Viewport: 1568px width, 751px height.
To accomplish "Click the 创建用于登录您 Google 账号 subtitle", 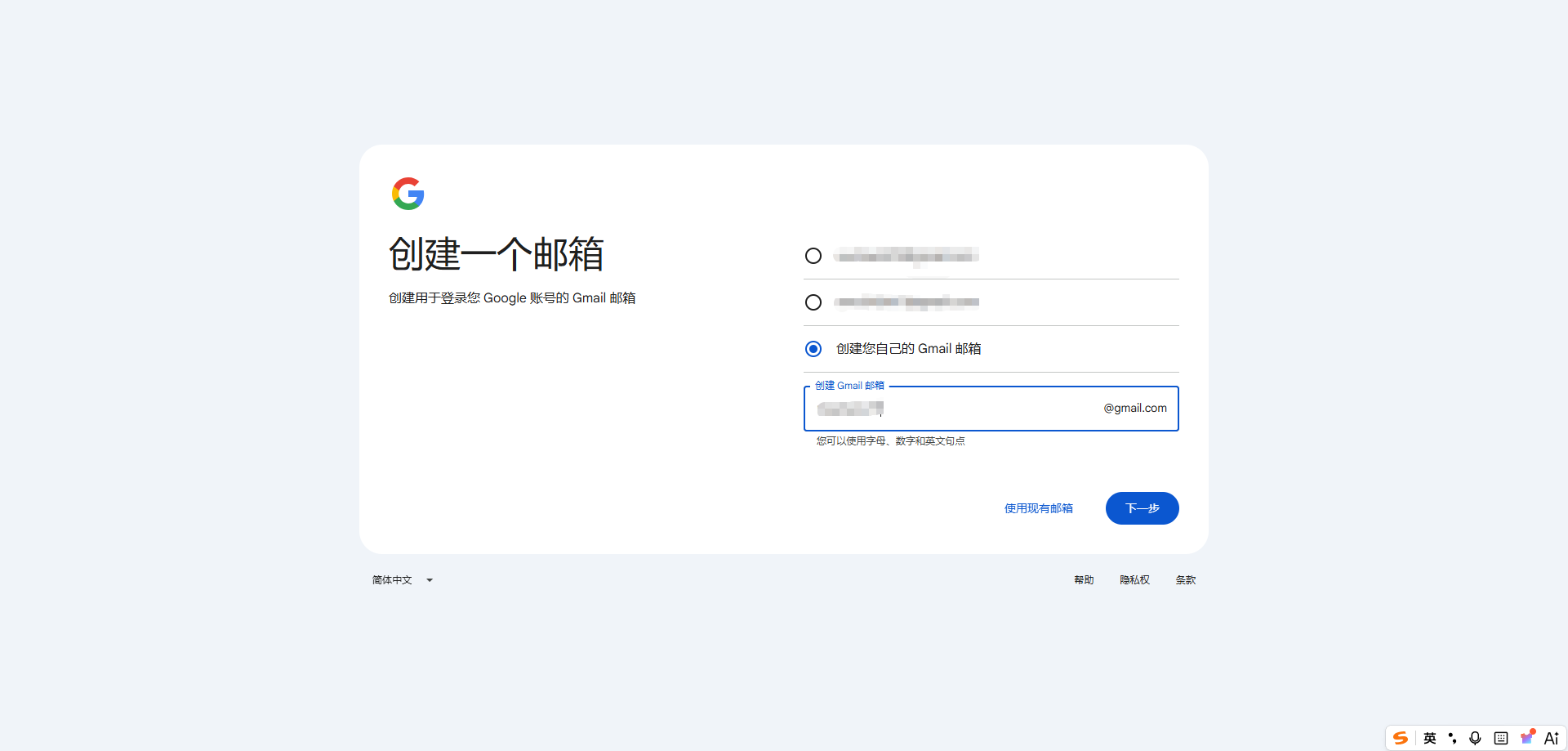I will point(512,298).
